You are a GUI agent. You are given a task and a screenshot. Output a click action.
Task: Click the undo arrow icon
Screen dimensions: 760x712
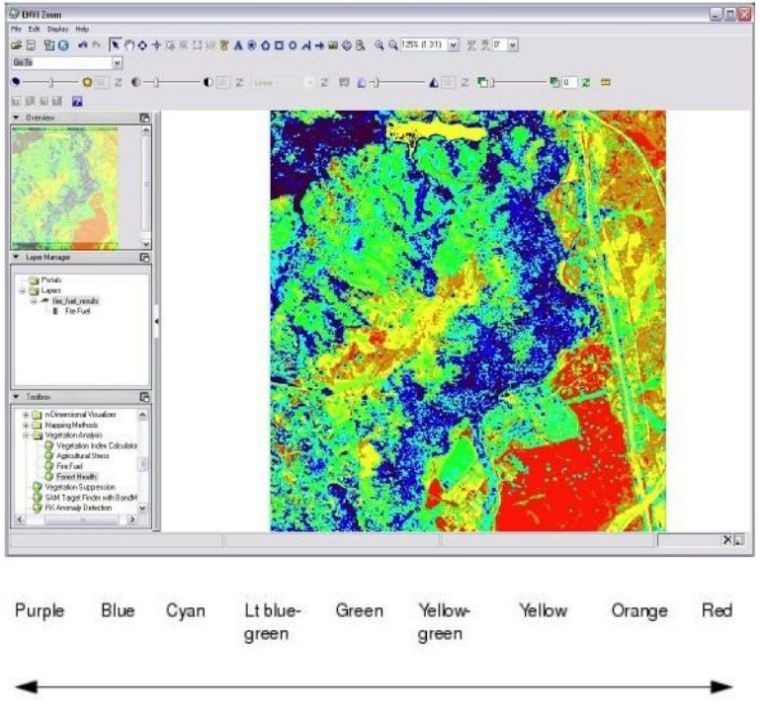tap(81, 45)
